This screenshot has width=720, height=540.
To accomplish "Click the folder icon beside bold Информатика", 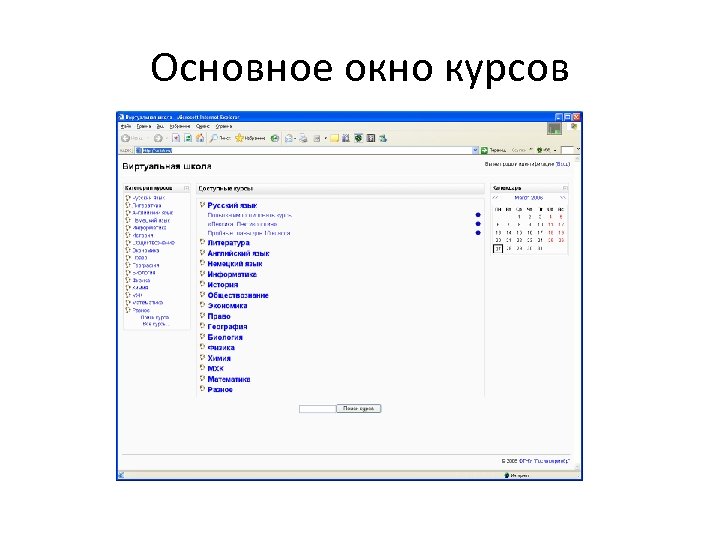I will pyautogui.click(x=202, y=274).
